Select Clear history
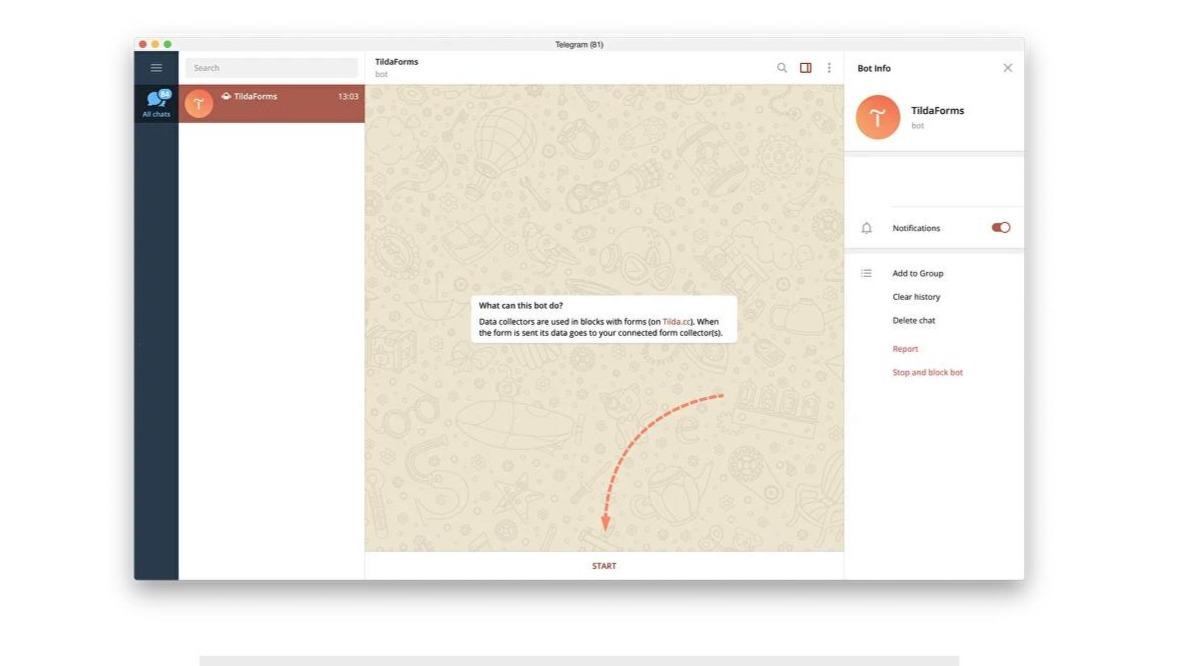 point(916,297)
